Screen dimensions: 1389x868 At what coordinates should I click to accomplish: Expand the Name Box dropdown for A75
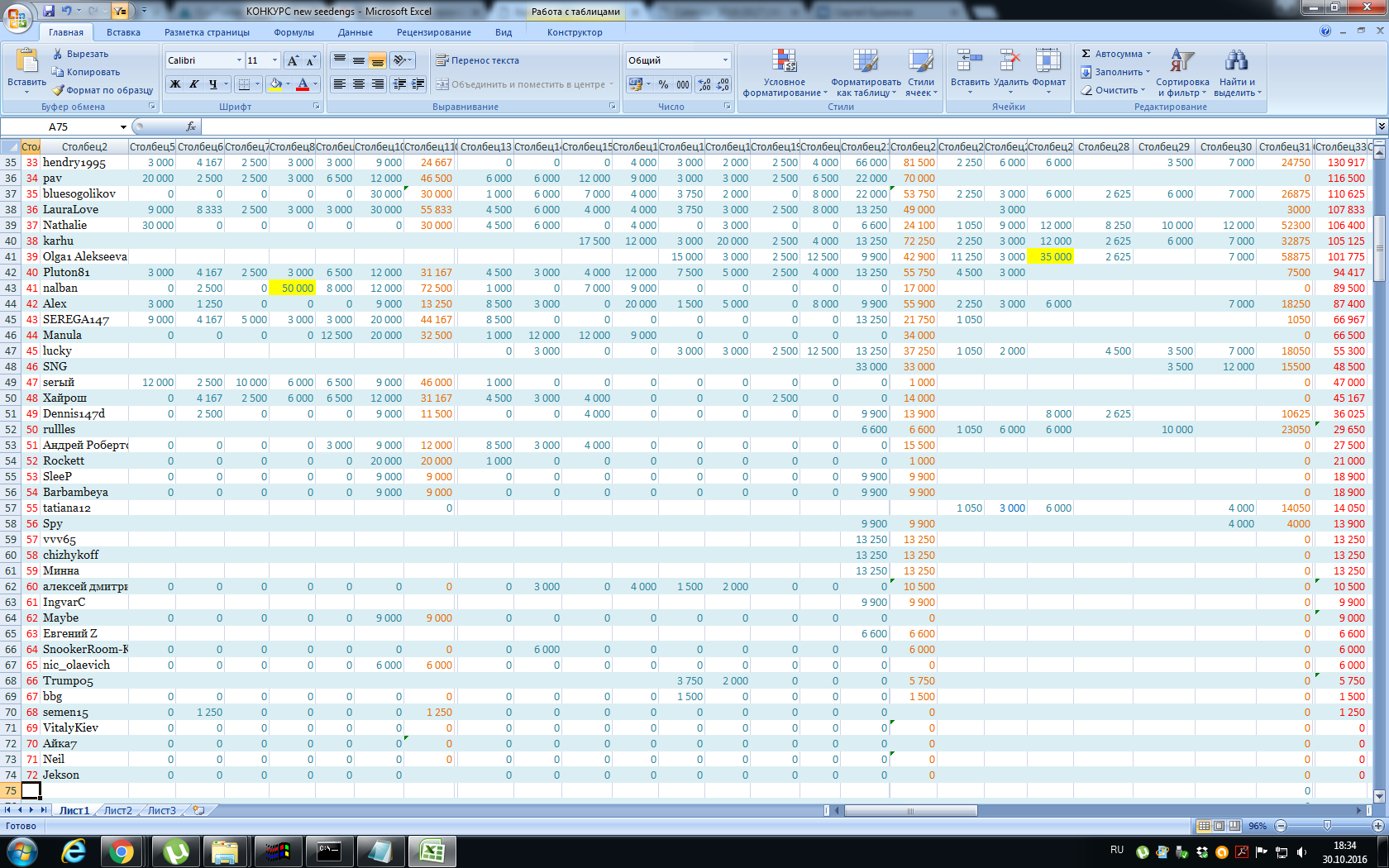point(123,127)
